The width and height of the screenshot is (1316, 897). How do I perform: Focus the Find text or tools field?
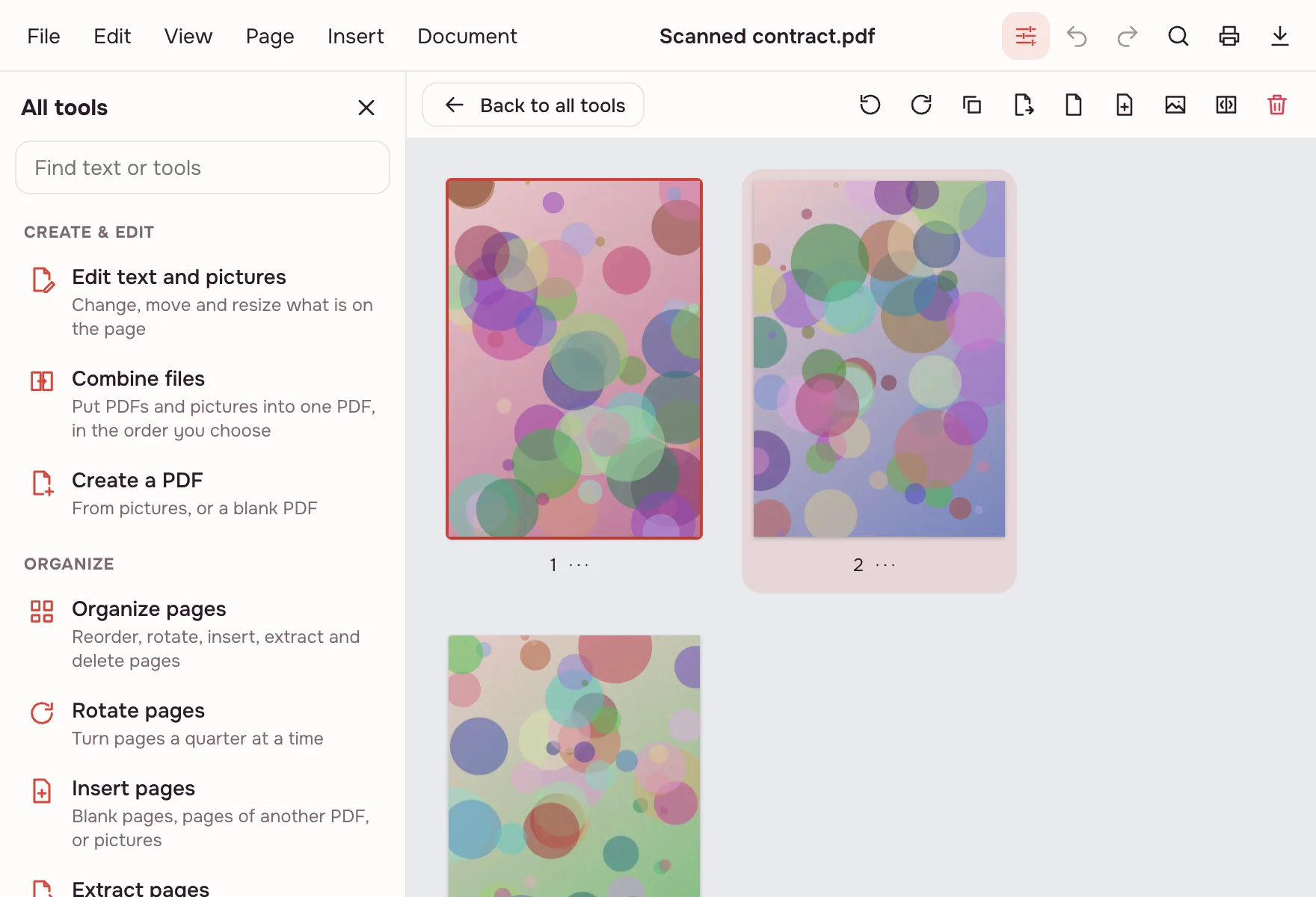click(x=203, y=167)
